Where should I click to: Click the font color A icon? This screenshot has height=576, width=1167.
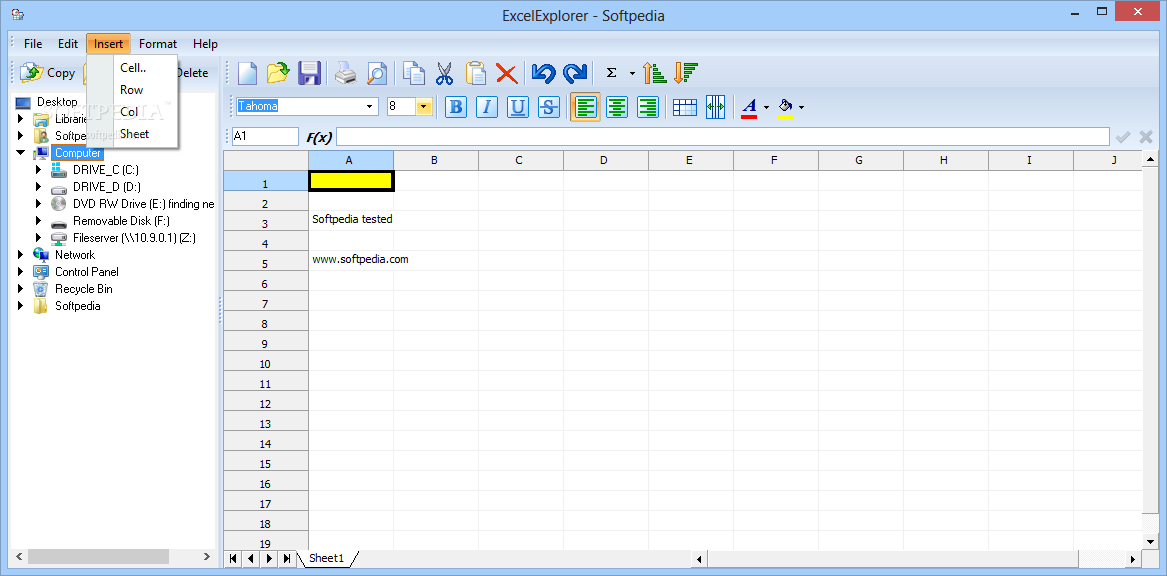pyautogui.click(x=749, y=107)
